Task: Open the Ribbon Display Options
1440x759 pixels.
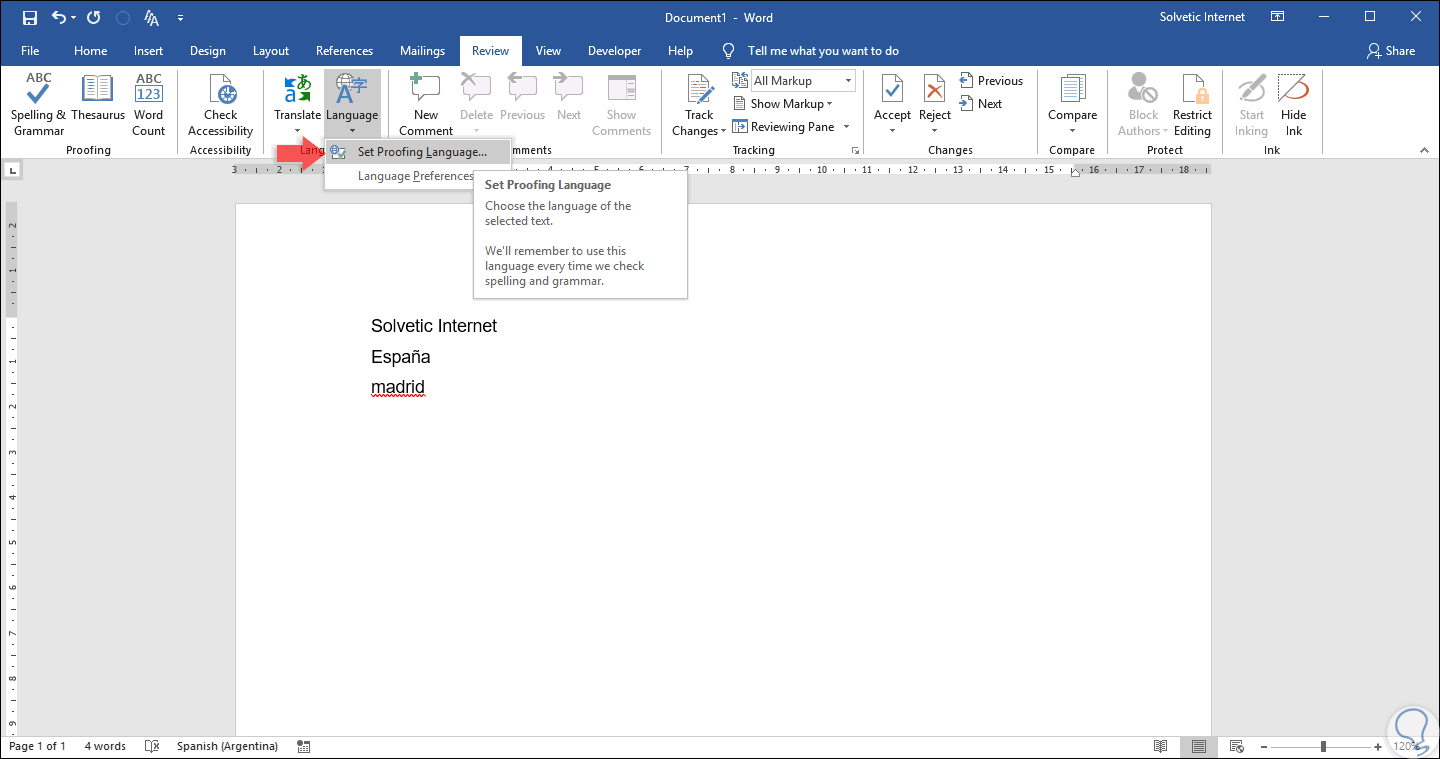Action: 1278,17
